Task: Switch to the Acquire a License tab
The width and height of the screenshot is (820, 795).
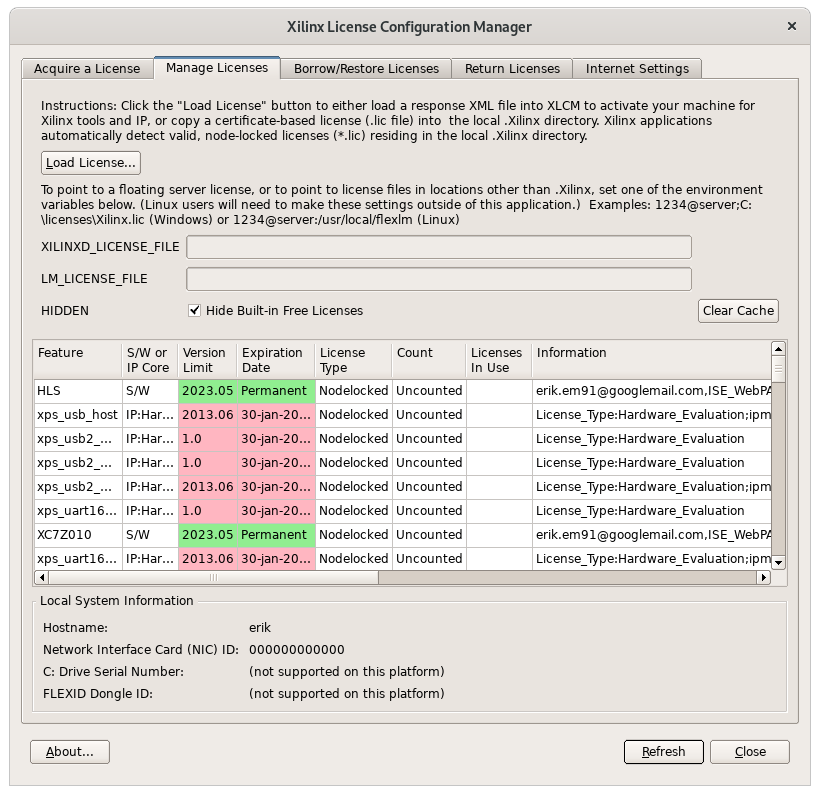Action: [x=87, y=69]
